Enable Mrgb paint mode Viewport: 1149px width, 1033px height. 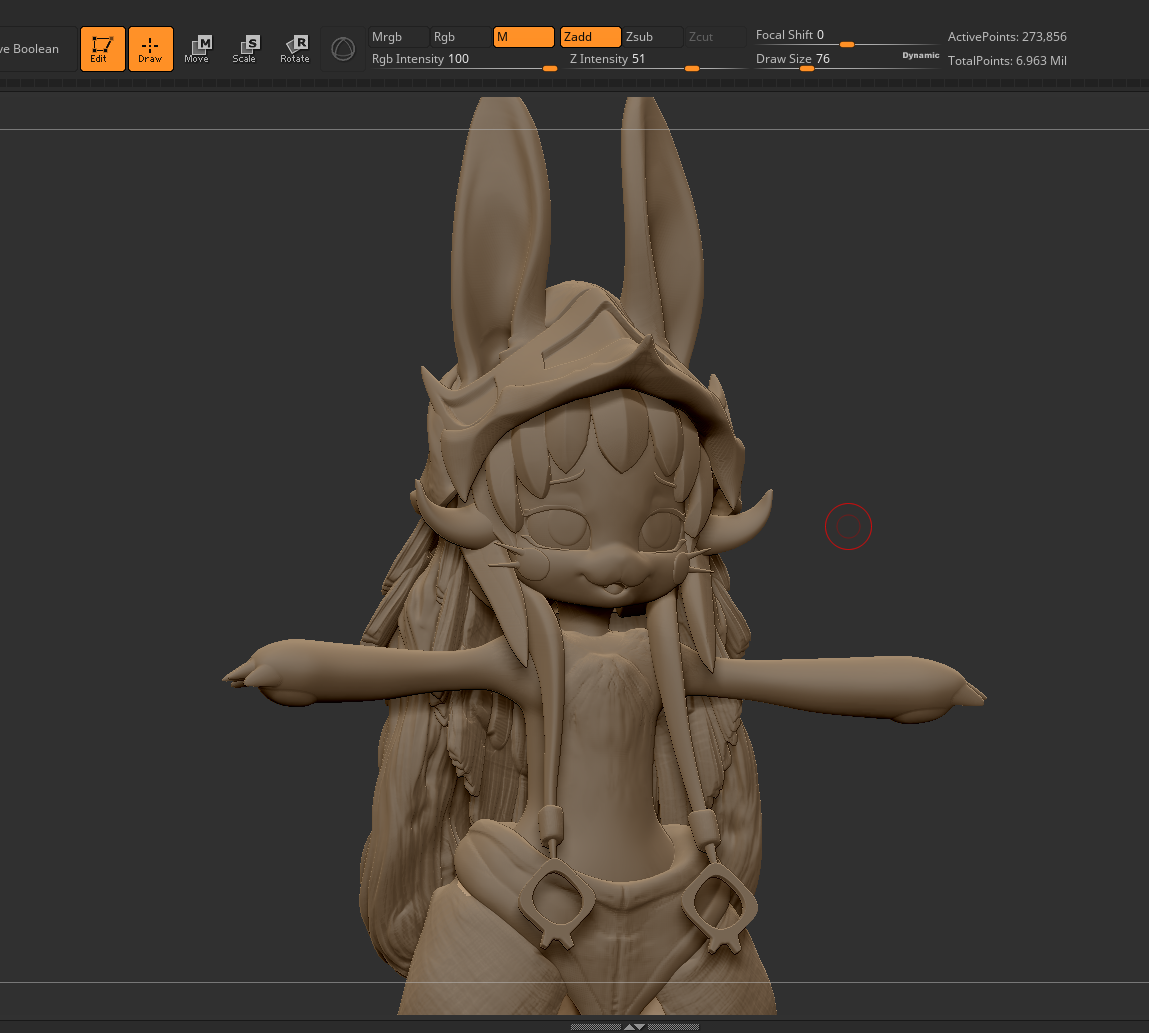[399, 37]
